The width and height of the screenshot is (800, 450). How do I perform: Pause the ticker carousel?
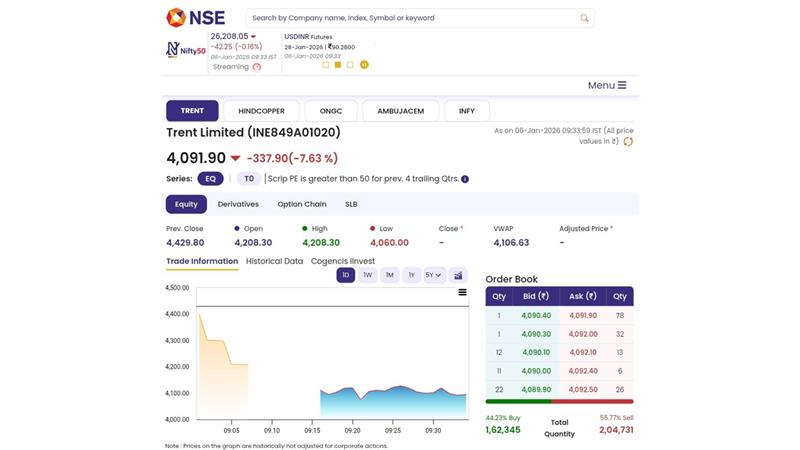tap(364, 65)
